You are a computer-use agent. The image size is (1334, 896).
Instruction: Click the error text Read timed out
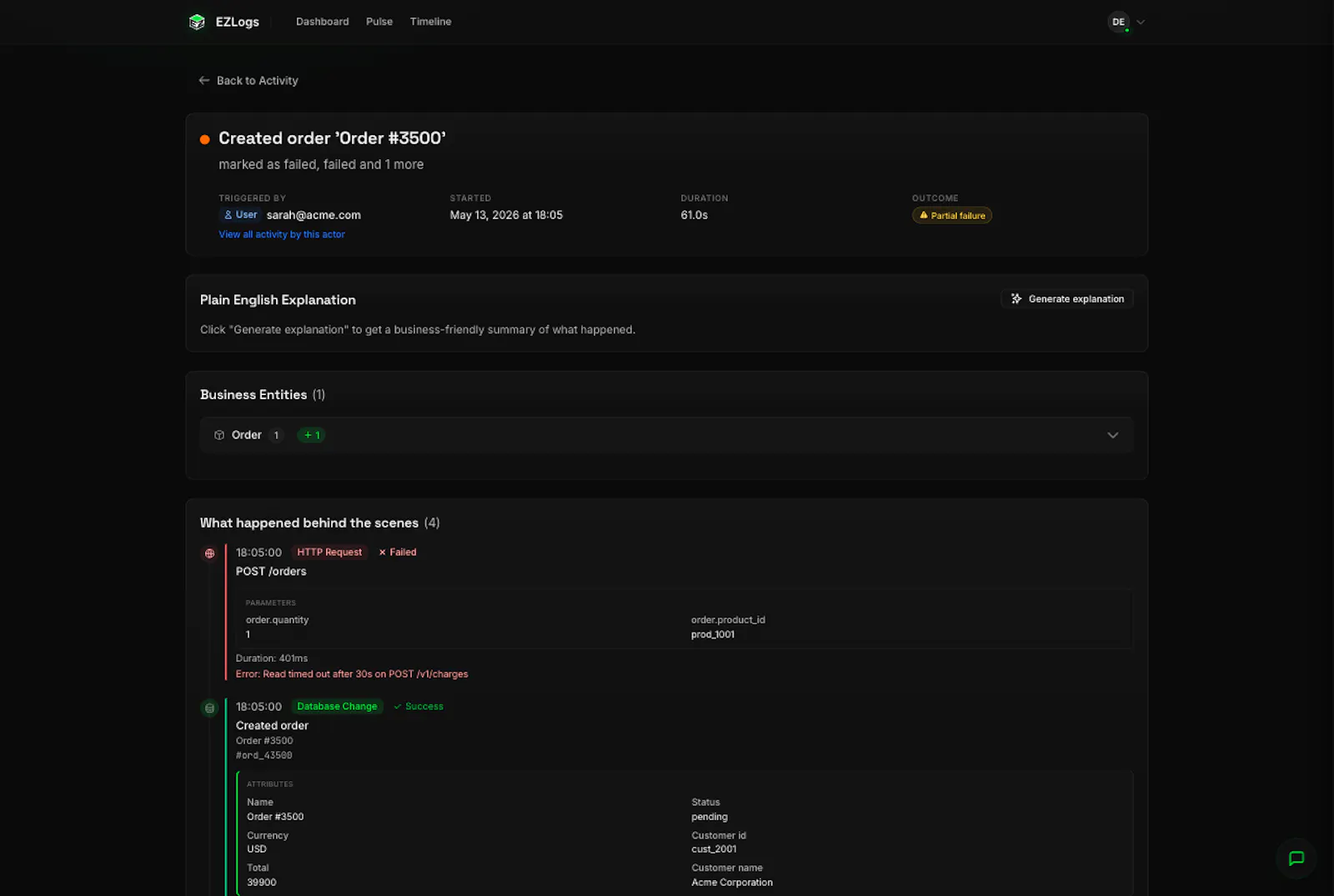click(352, 674)
